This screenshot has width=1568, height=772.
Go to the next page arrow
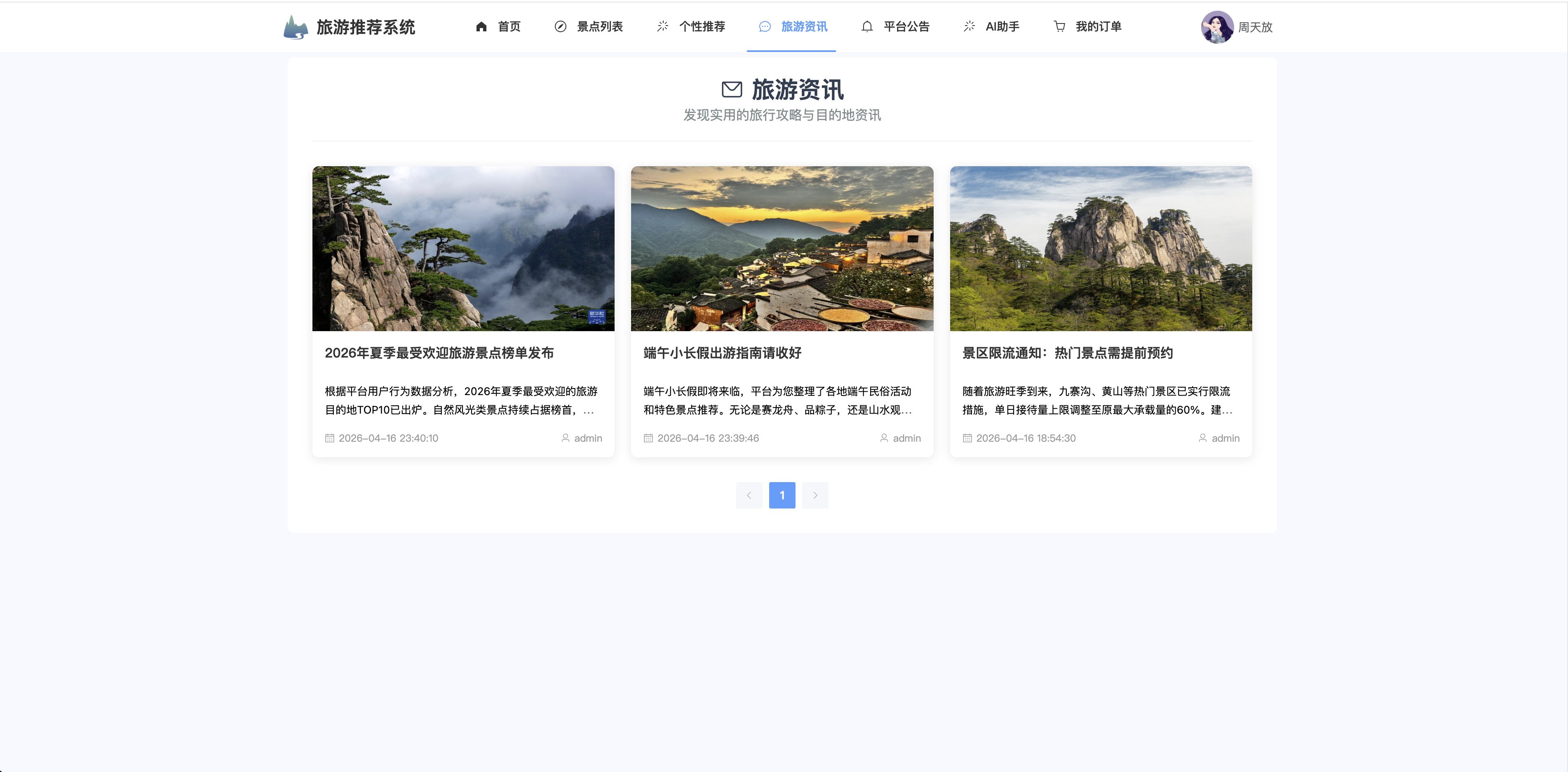point(815,495)
